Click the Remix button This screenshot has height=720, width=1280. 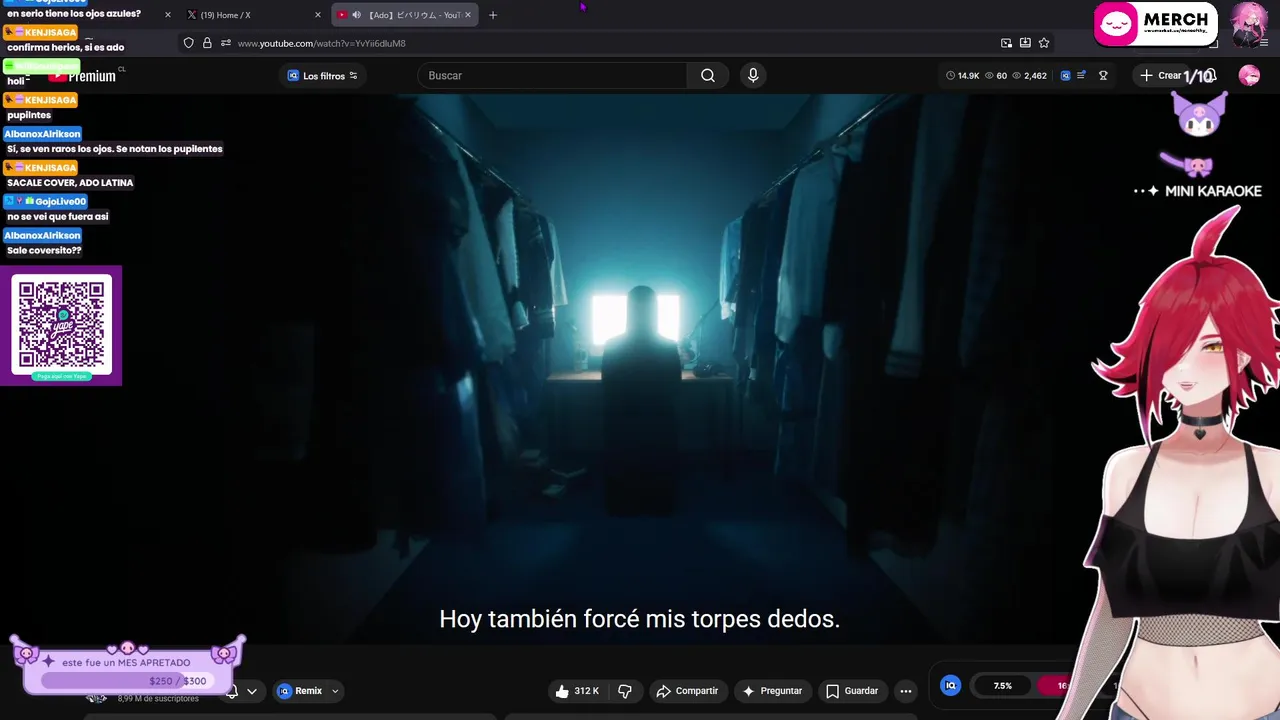pos(300,691)
